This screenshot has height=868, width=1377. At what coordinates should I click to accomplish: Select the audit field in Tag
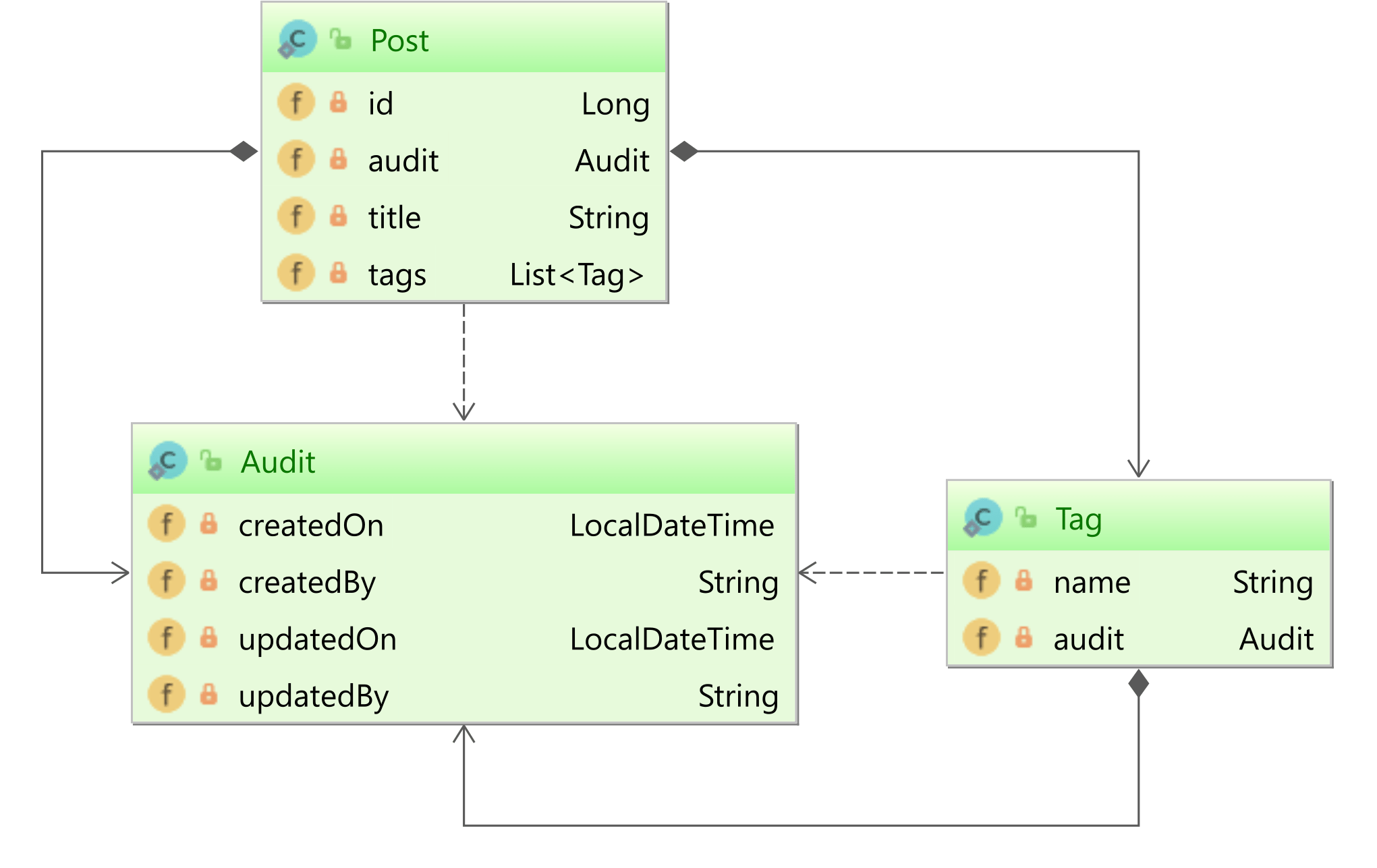pyautogui.click(x=1088, y=639)
